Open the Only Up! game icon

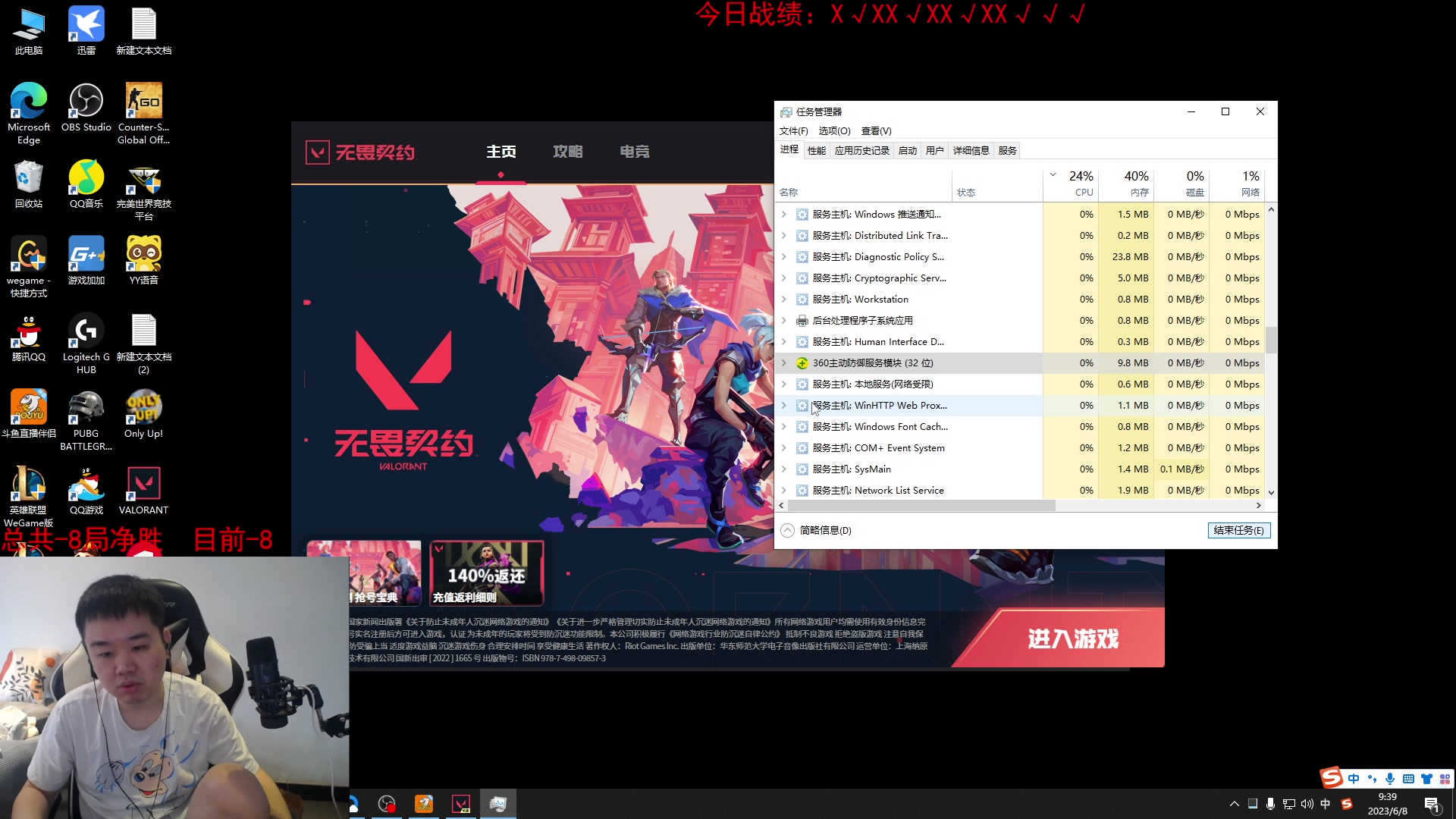(x=144, y=414)
